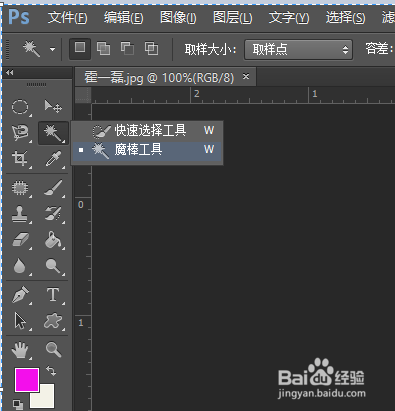Select the Move tool
Image resolution: width=395 pixels, height=411 pixels.
click(x=53, y=107)
